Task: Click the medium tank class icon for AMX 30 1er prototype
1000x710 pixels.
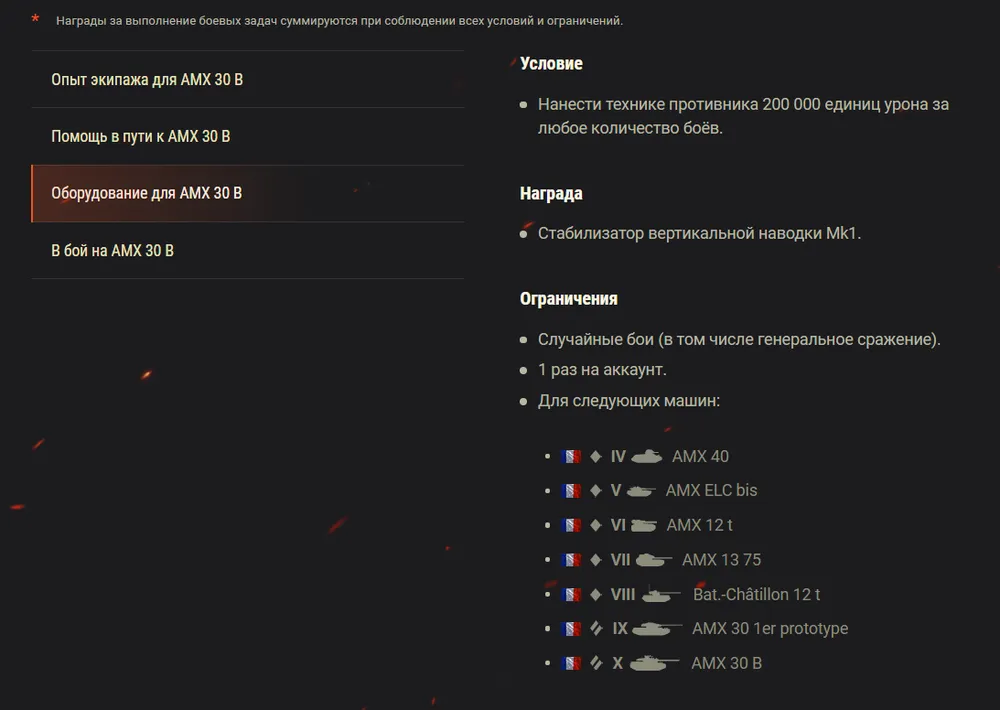Action: 596,629
